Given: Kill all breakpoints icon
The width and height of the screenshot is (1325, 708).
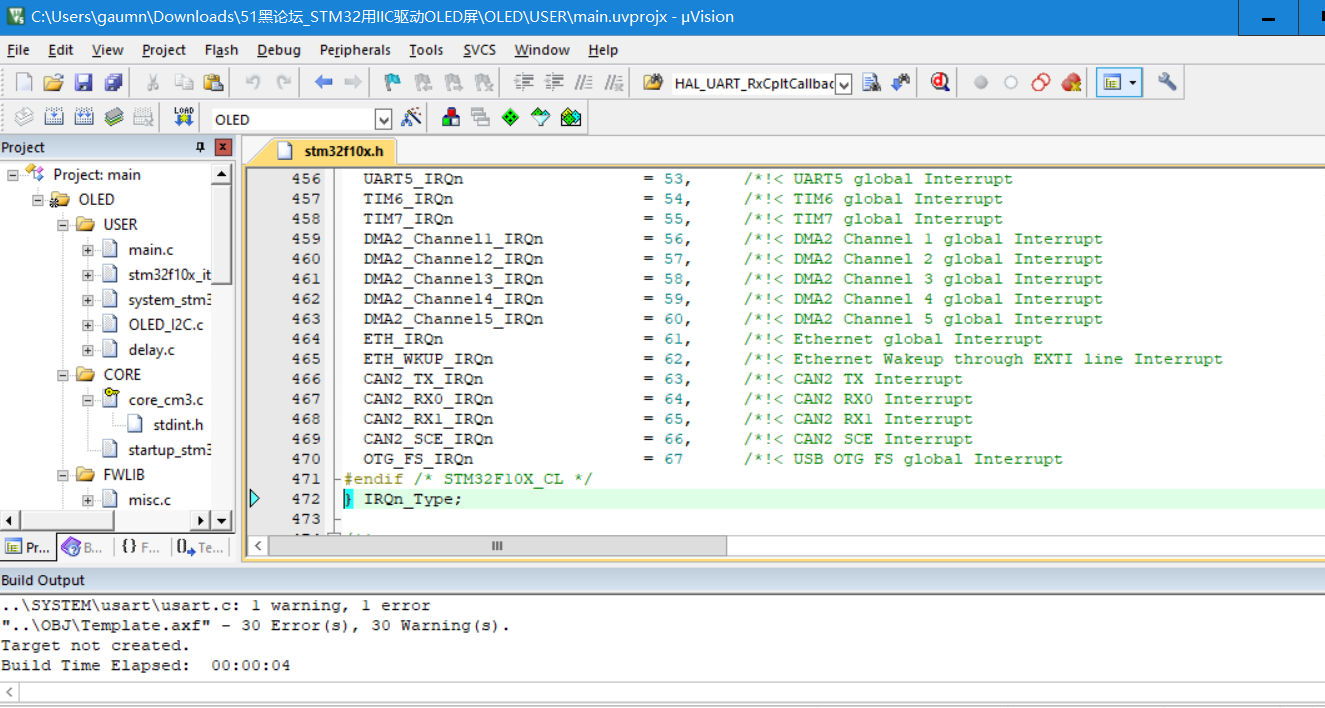Looking at the screenshot, I should click(x=1071, y=82).
